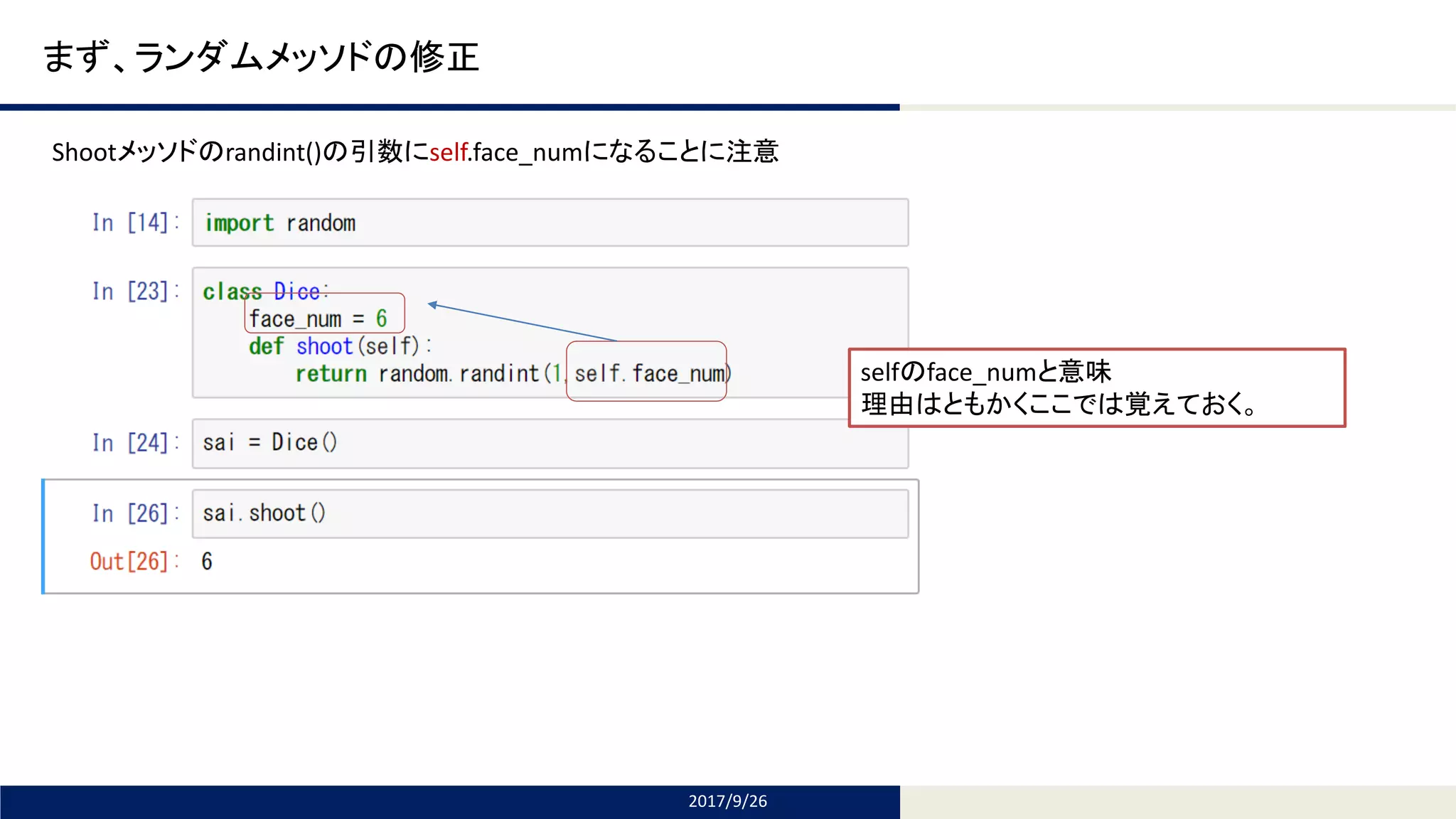This screenshot has width=1456, height=819.
Task: Click the 'sai.shoot()' code cell
Action: click(x=550, y=513)
